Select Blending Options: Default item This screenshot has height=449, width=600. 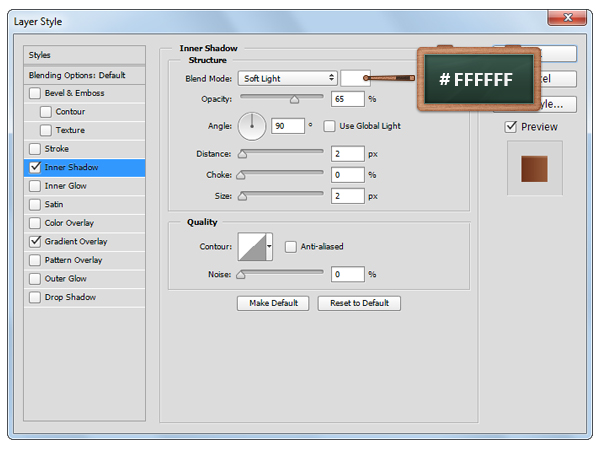pos(85,75)
